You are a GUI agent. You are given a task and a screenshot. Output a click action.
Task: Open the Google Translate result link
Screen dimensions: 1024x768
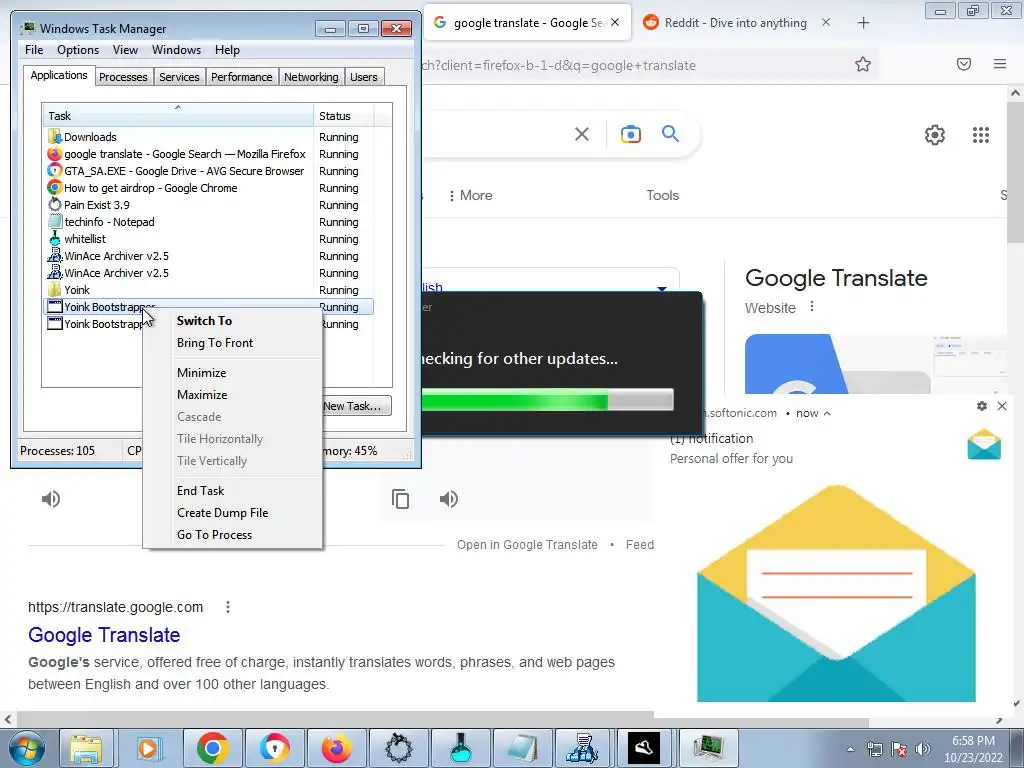click(104, 635)
